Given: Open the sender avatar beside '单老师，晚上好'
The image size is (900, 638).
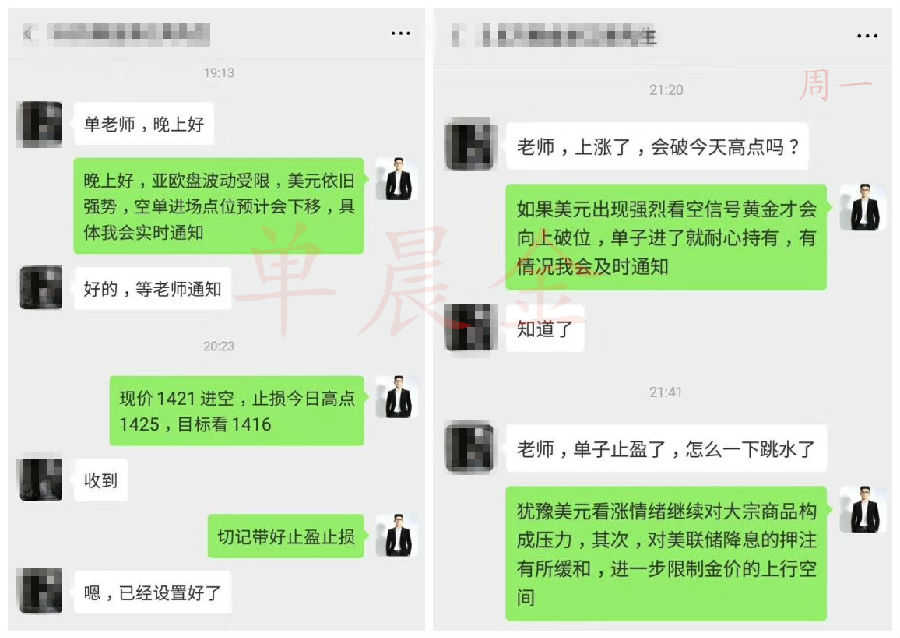Looking at the screenshot, I should coord(40,124).
